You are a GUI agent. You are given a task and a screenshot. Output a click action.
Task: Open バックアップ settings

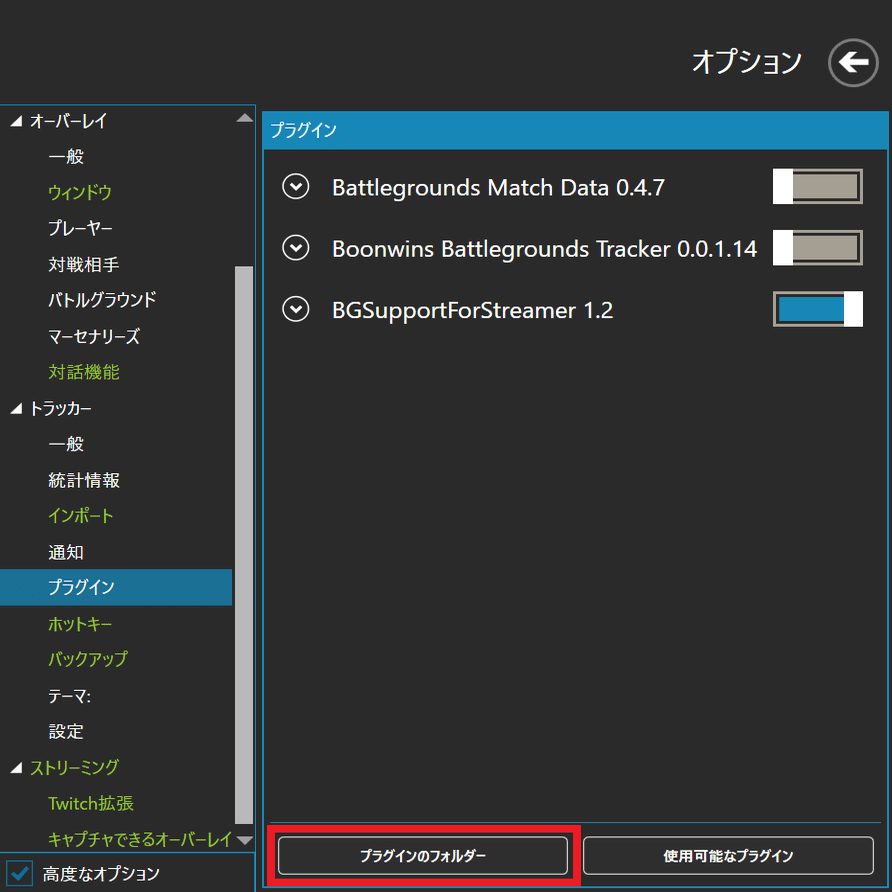click(x=88, y=659)
